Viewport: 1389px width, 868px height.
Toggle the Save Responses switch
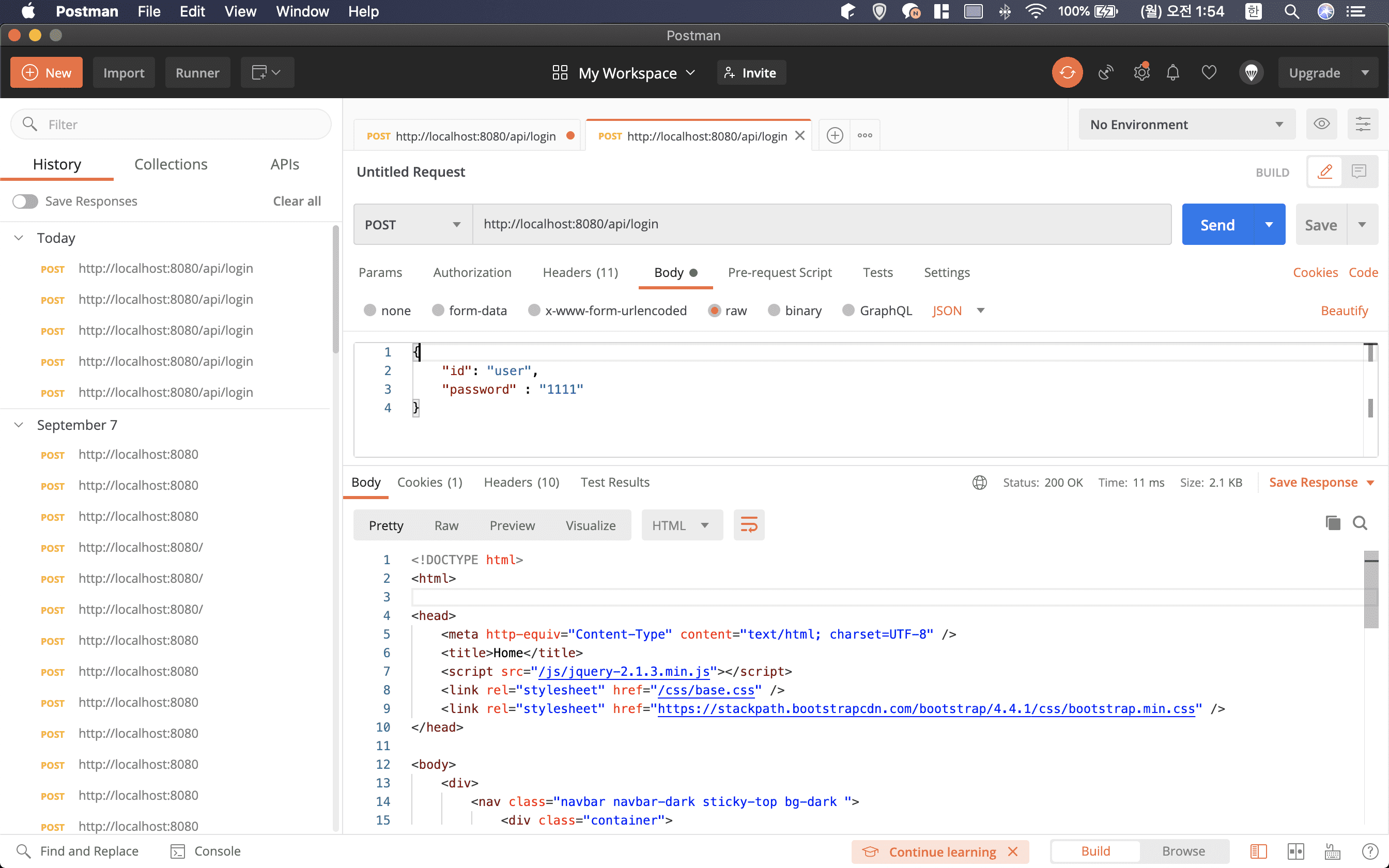(x=25, y=201)
